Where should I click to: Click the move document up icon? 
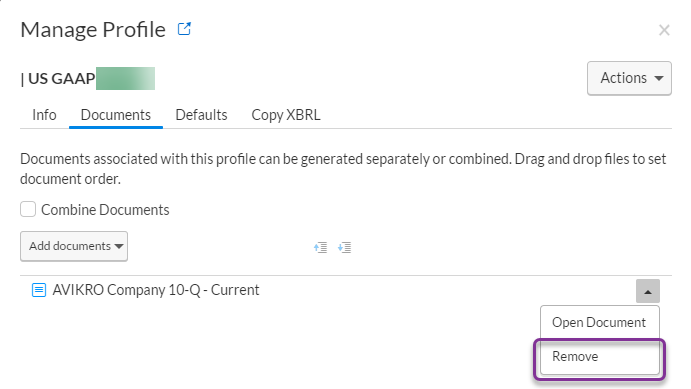320,248
